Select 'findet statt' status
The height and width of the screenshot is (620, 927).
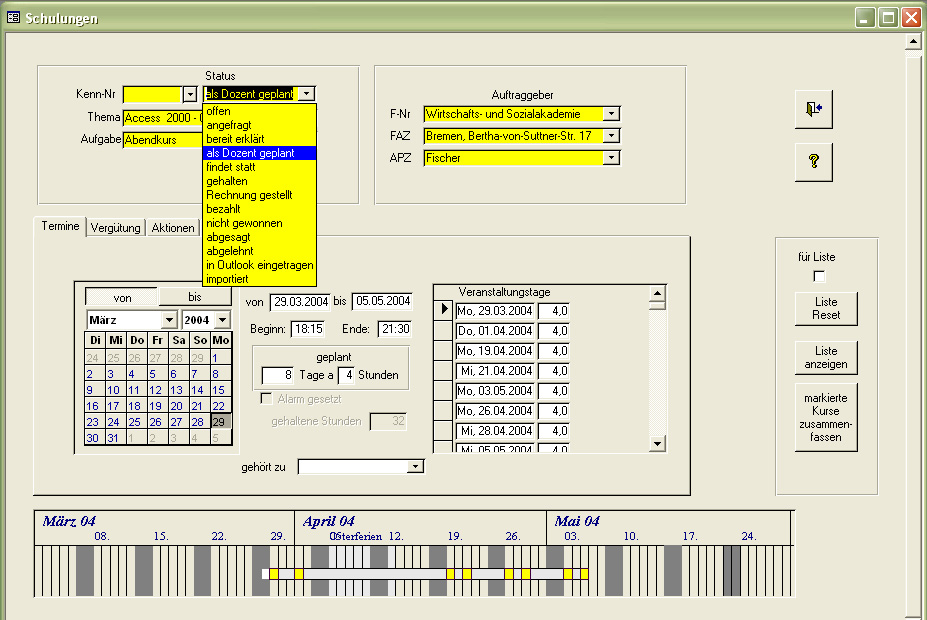260,167
